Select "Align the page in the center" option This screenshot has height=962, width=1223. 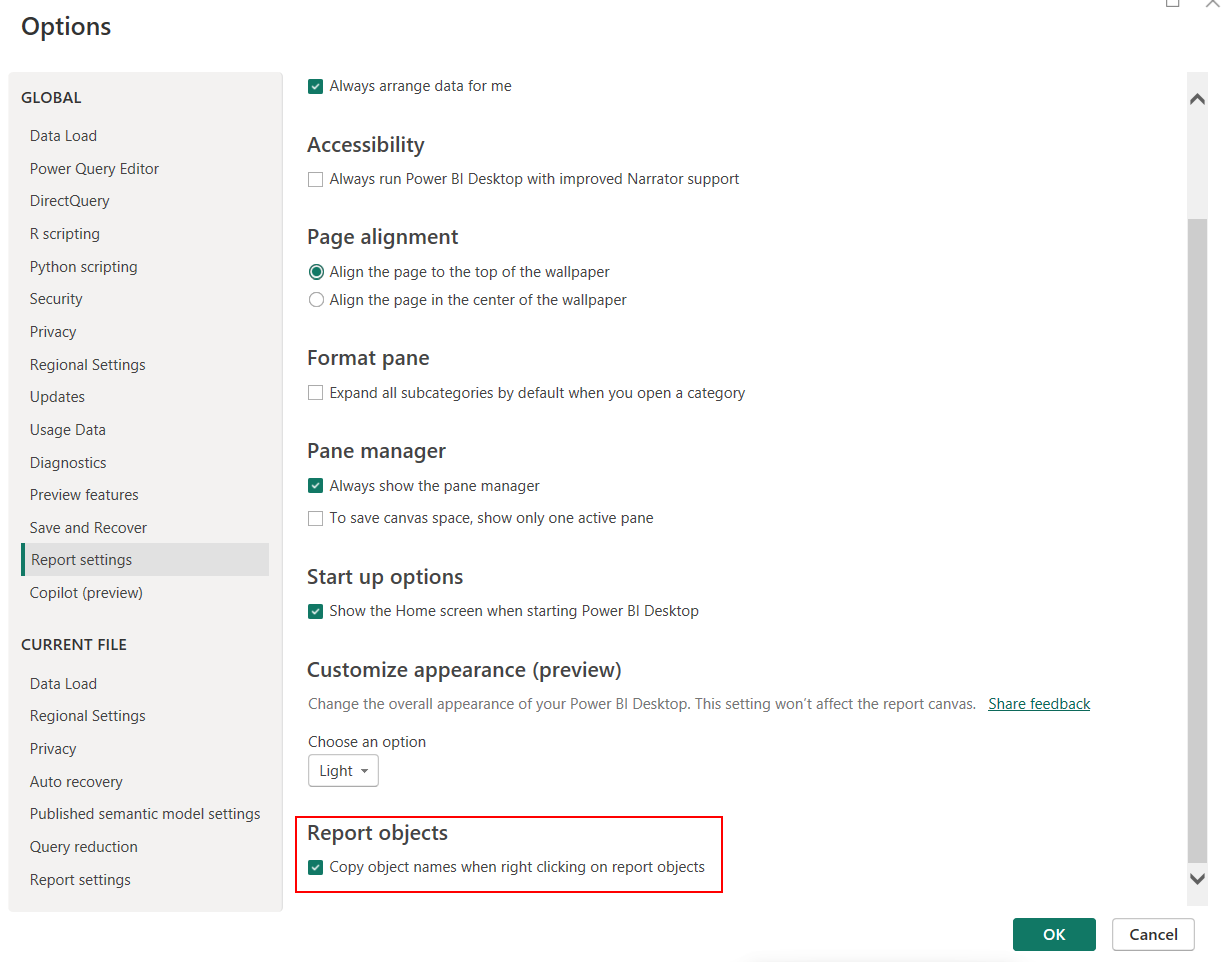coord(316,299)
